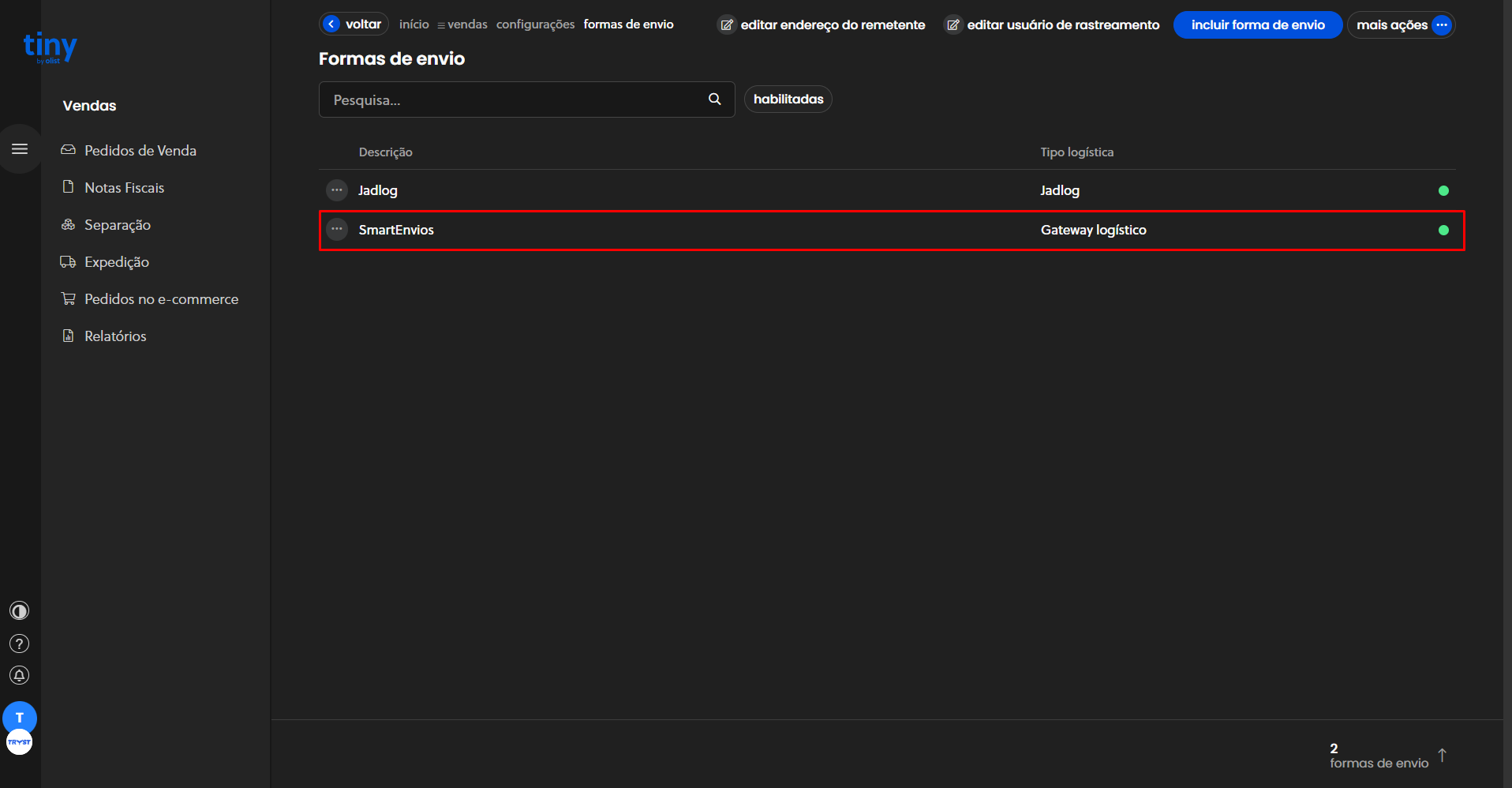The height and width of the screenshot is (788, 1512).
Task: Click the Pedidos de Venda inbox icon
Action: (69, 150)
